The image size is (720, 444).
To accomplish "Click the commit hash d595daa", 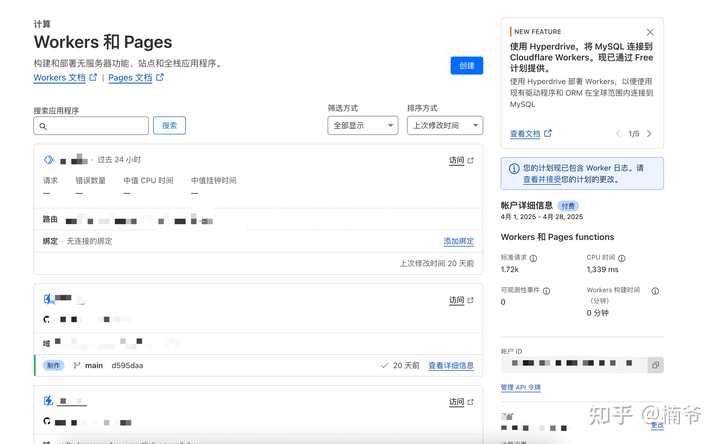I will click(127, 365).
